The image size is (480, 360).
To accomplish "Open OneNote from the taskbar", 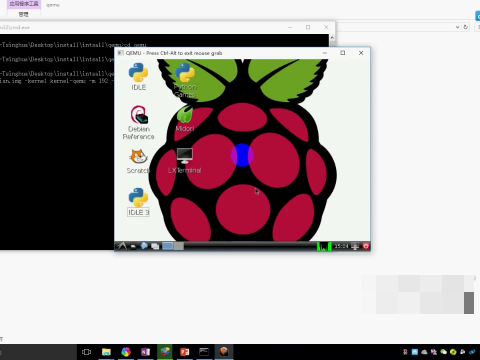I will (145, 352).
